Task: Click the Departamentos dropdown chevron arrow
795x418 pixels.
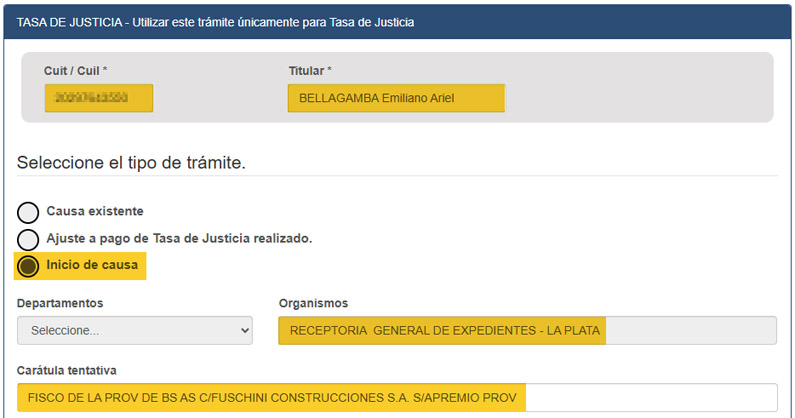Action: point(244,330)
